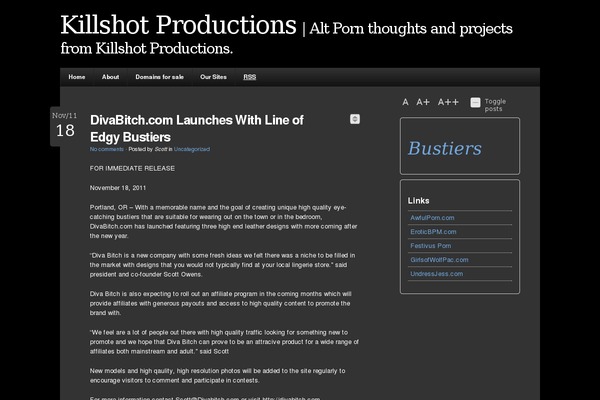Open the RSS feed link
Image resolution: width=600 pixels, height=400 pixels.
249,77
